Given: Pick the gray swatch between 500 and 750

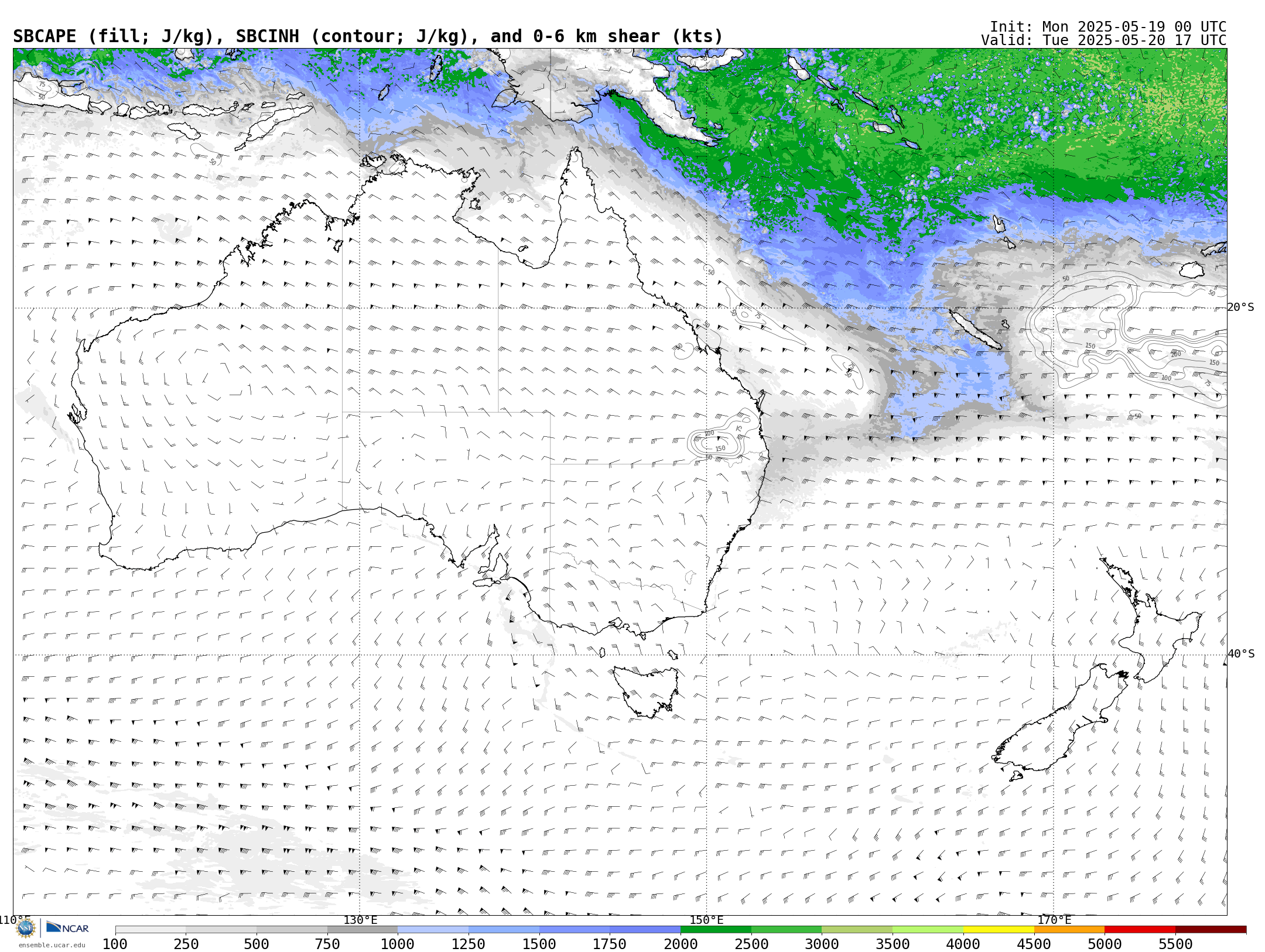Looking at the screenshot, I should [292, 930].
